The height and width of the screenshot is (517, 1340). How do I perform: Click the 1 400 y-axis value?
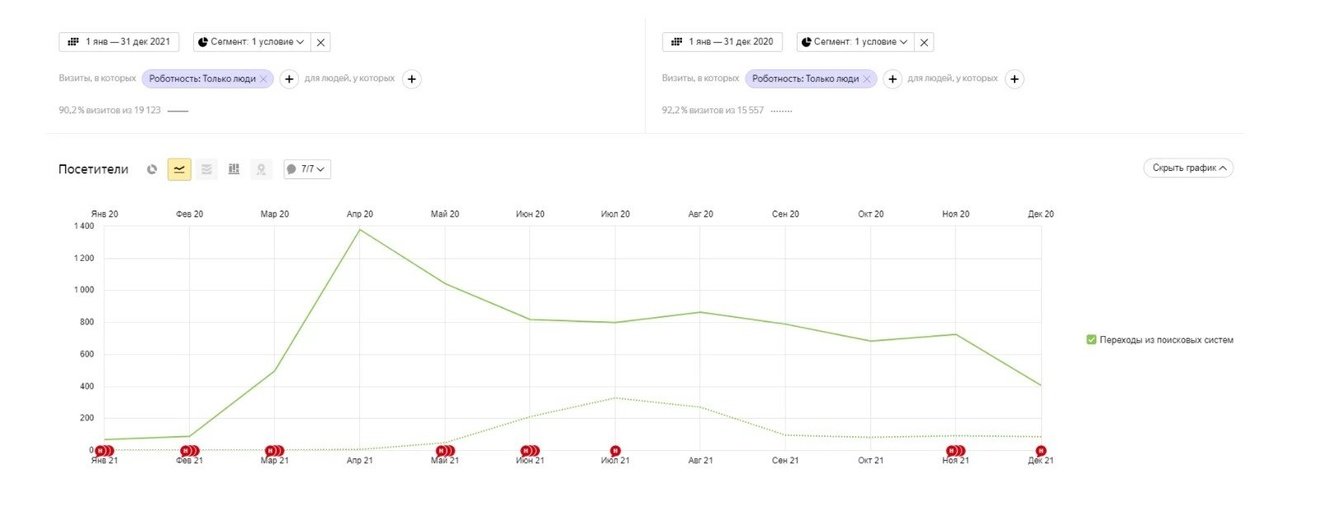pyautogui.click(x=84, y=226)
